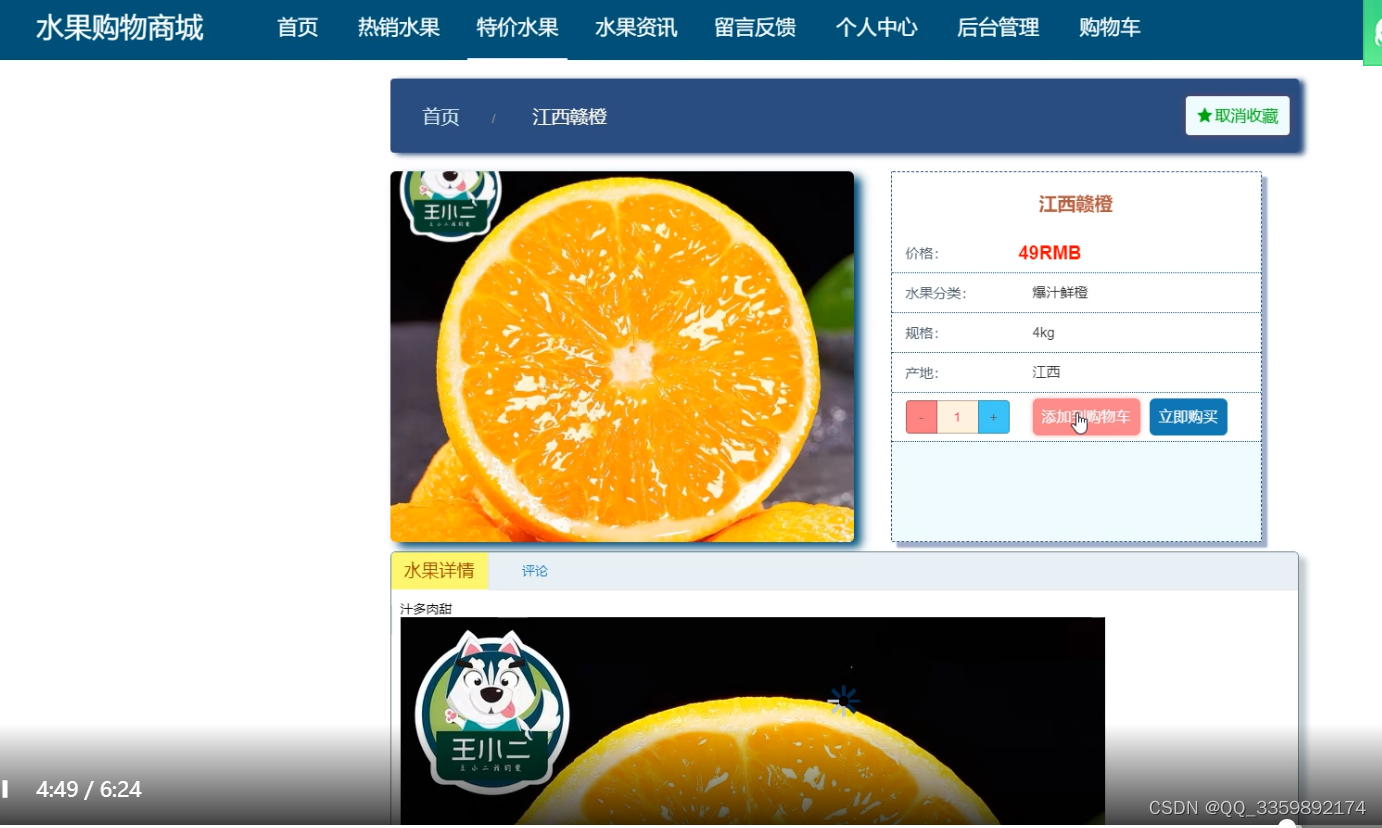
Task: Click the green icon at top-right edge
Action: [x=1373, y=32]
